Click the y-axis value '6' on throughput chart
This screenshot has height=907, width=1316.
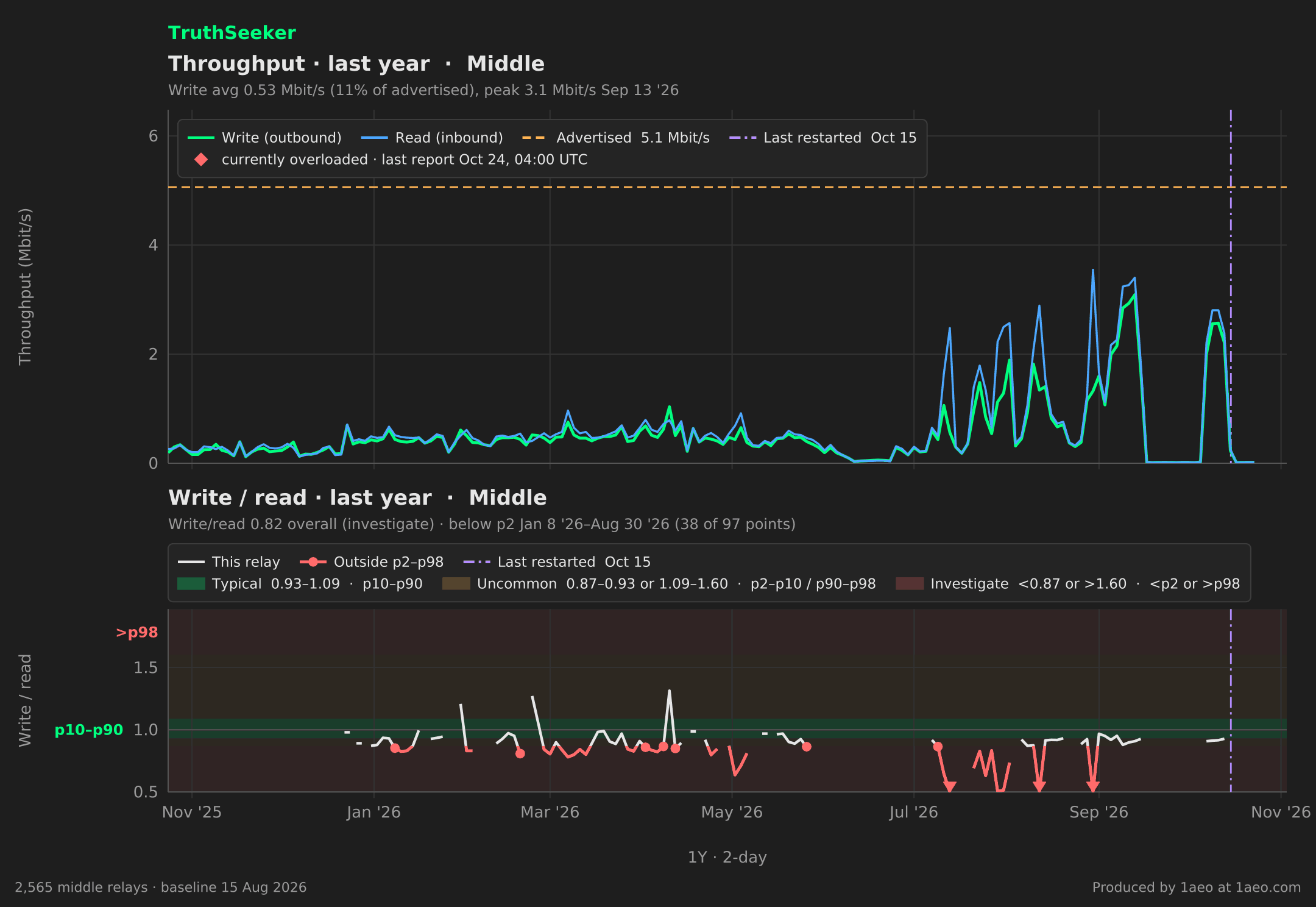click(x=154, y=136)
